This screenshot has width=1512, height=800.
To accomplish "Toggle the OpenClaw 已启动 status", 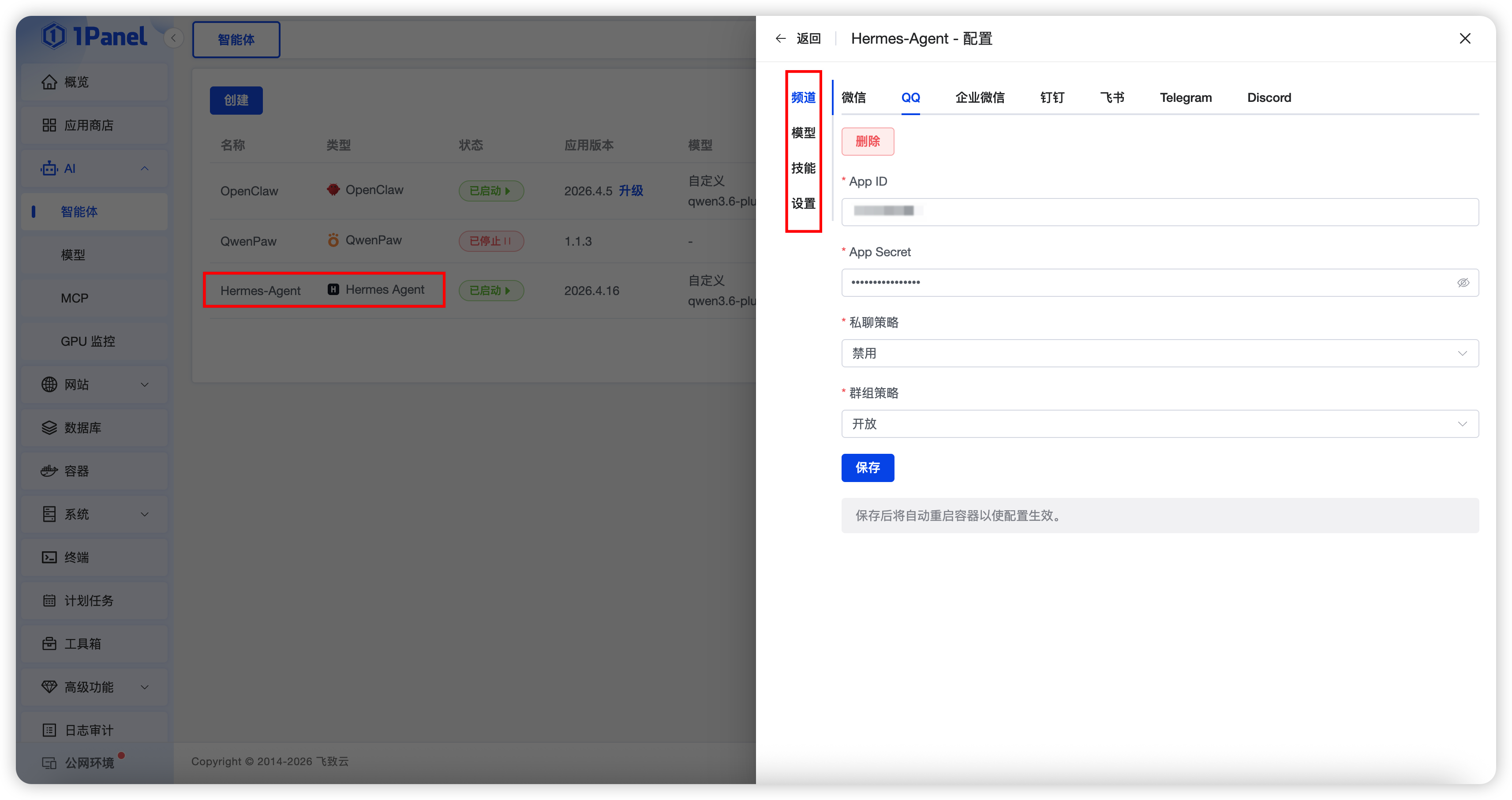I will (491, 191).
